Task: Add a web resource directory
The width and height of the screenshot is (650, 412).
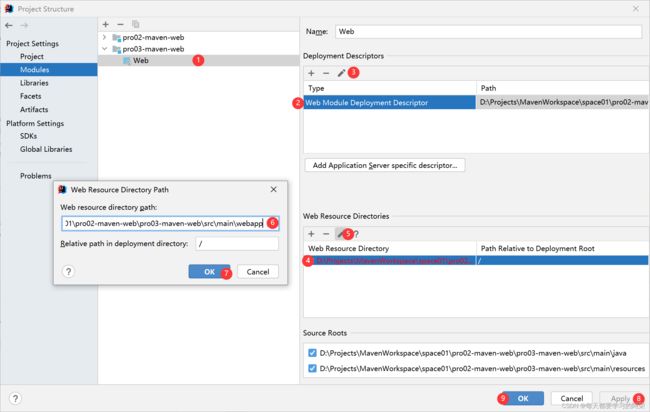Action: (311, 234)
